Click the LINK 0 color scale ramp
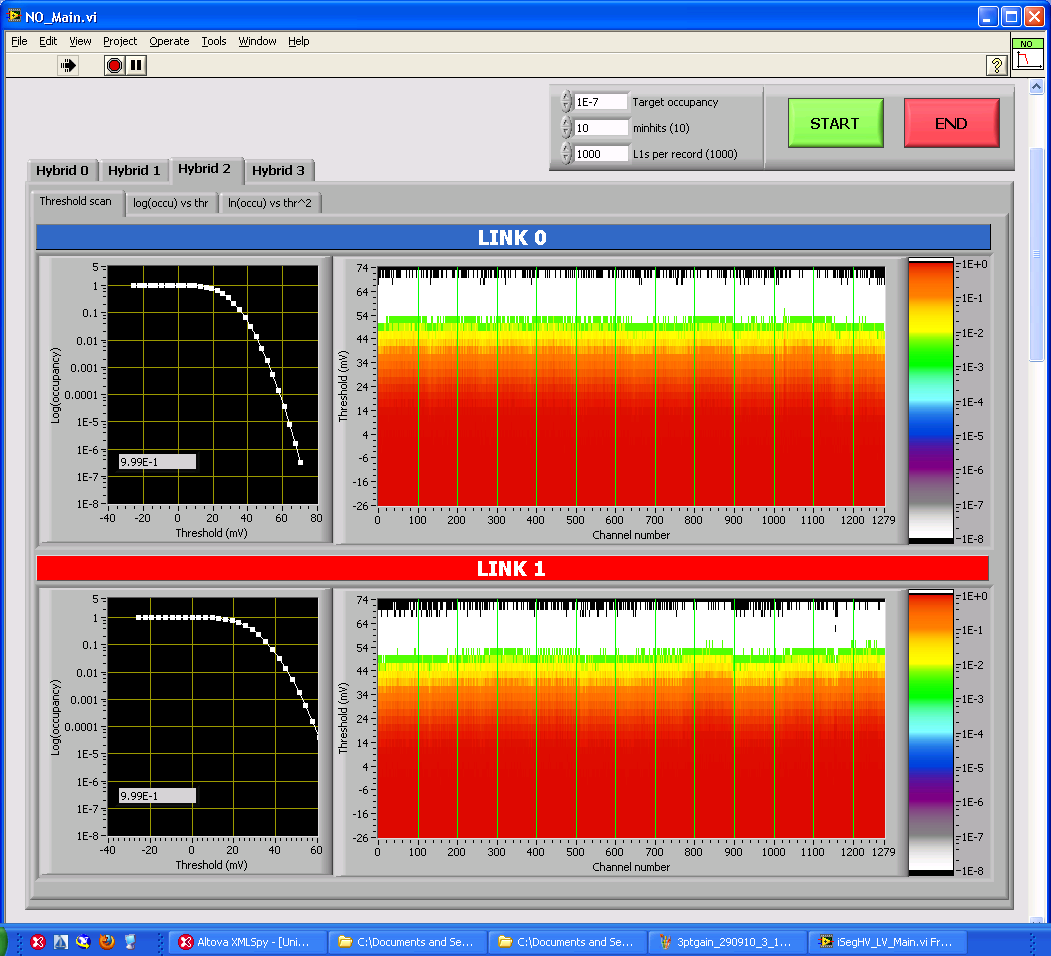 point(931,400)
